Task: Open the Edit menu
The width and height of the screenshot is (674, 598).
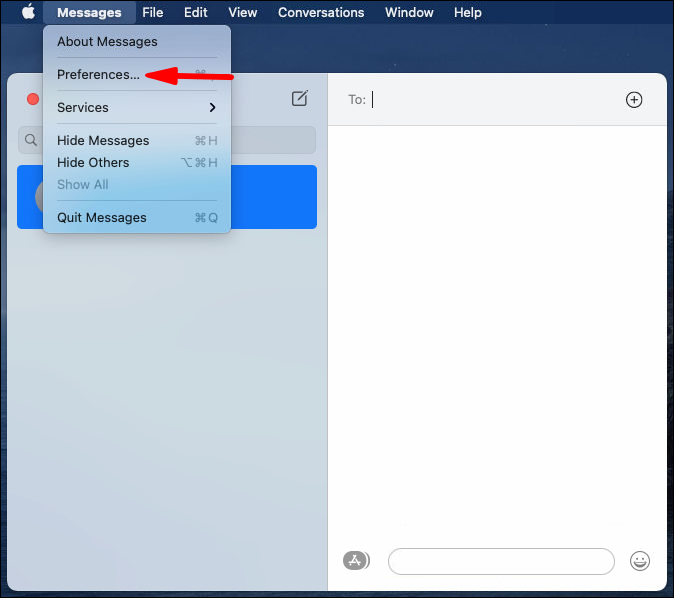Action: [x=196, y=12]
